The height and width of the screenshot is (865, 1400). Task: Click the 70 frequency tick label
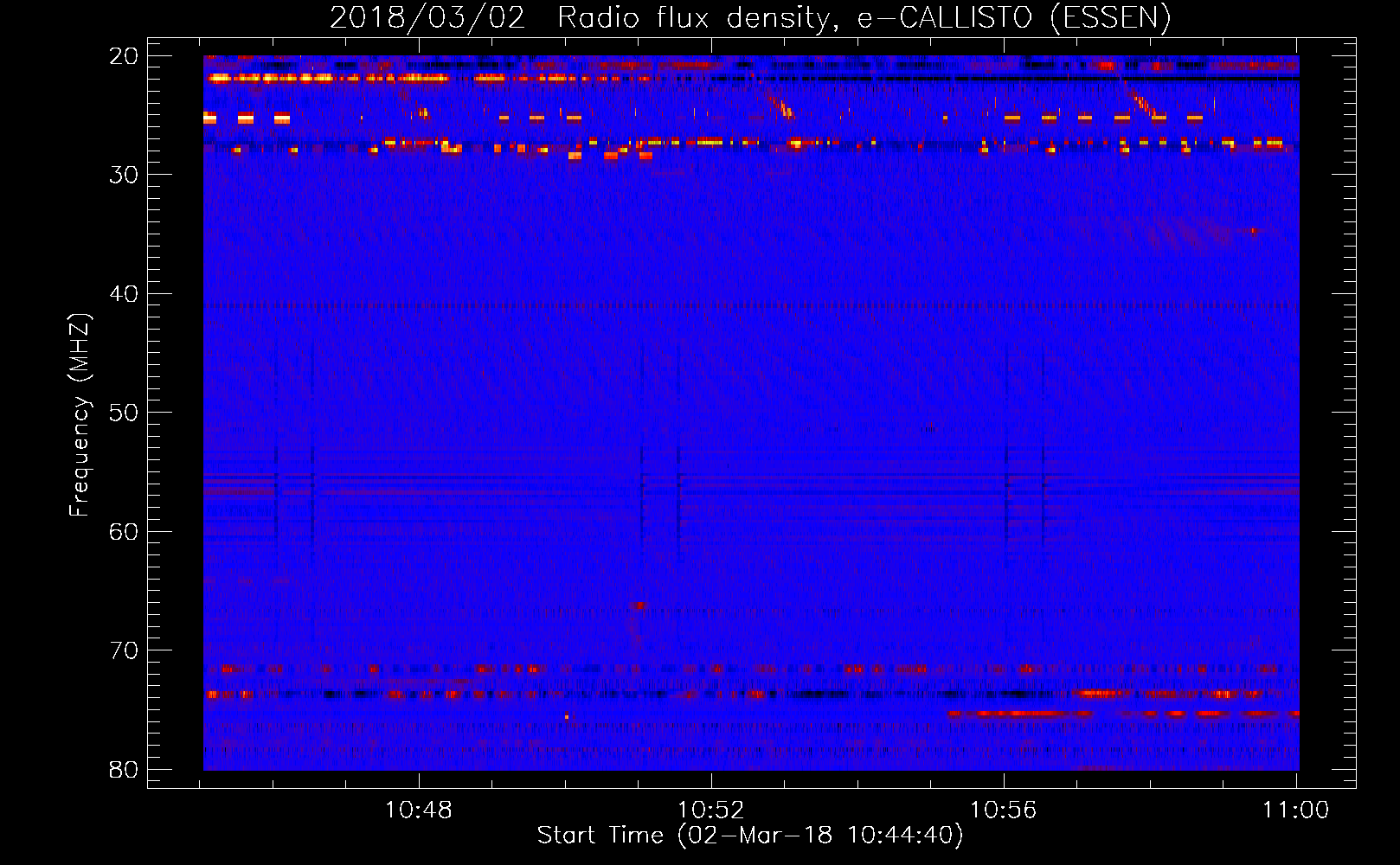click(x=124, y=650)
